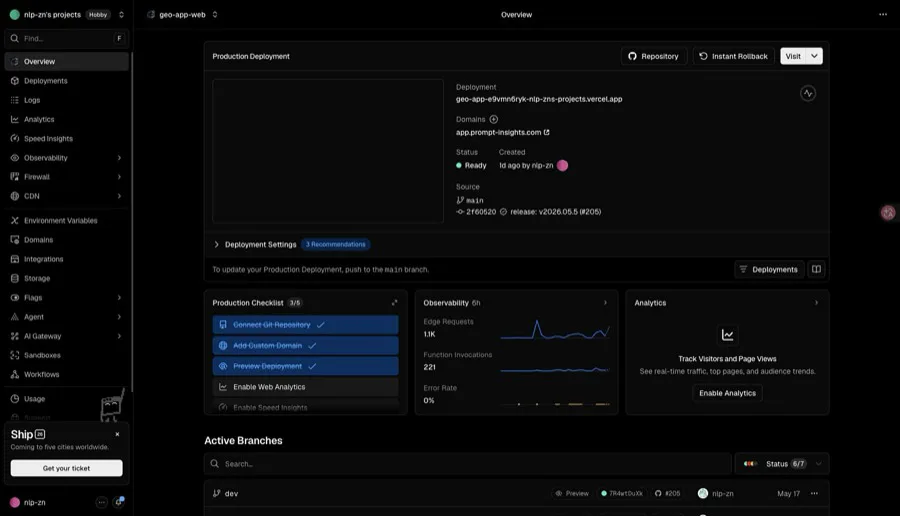The height and width of the screenshot is (516, 900).
Task: Open Analytics sidebar page
Action: tap(67, 119)
